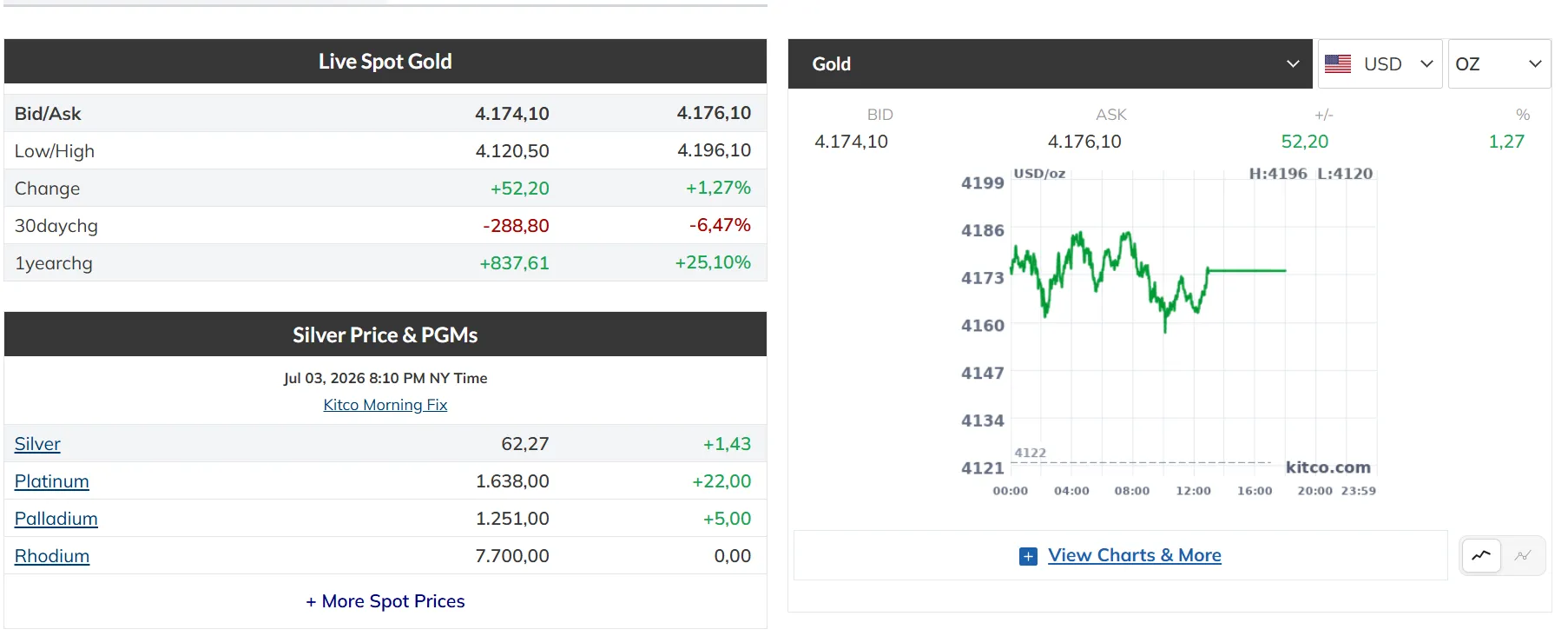Select the line chart view icon
1568x636 pixels.
coord(1481,555)
